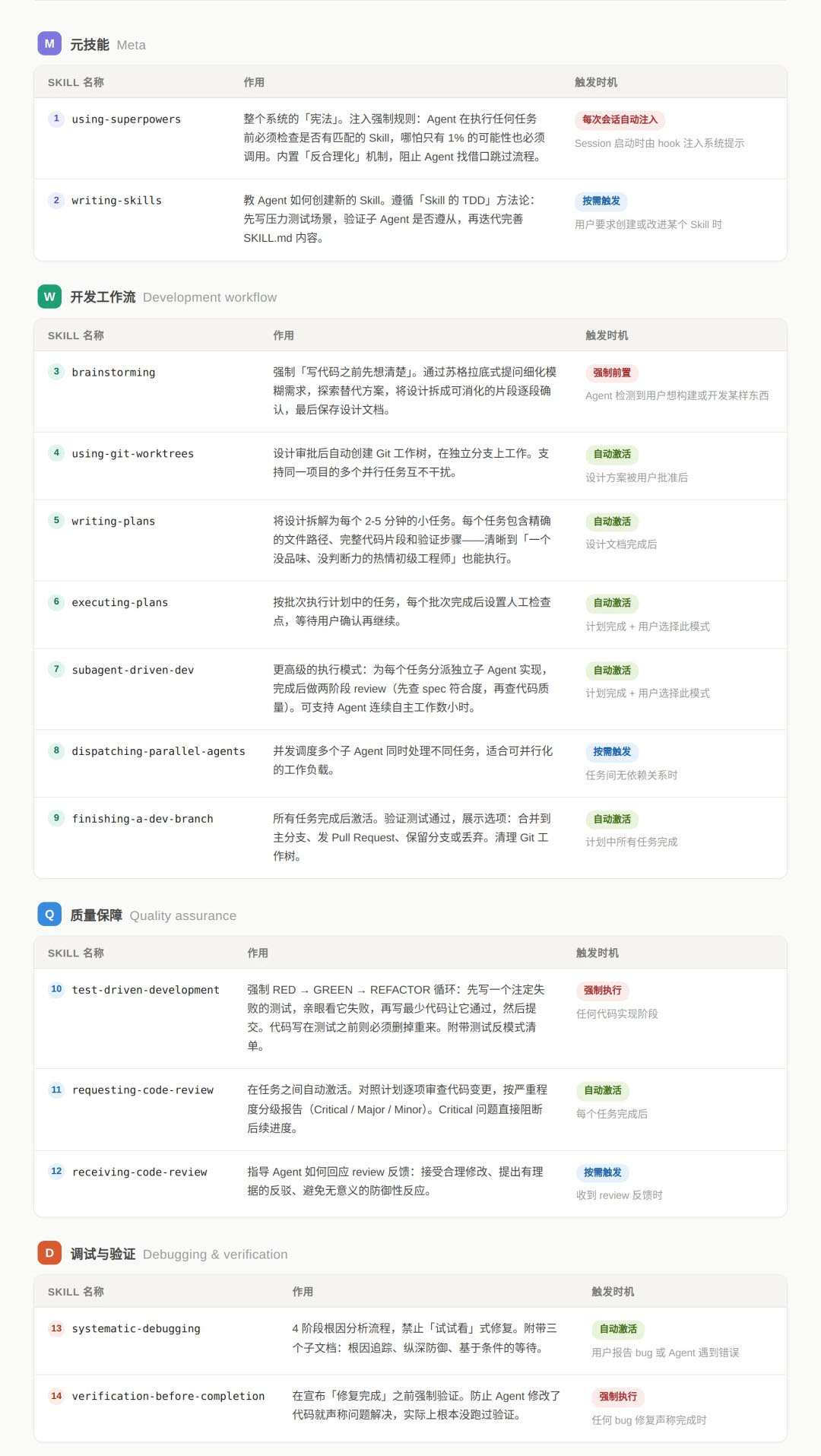Click number badge 3 beside brainstorming

56,372
